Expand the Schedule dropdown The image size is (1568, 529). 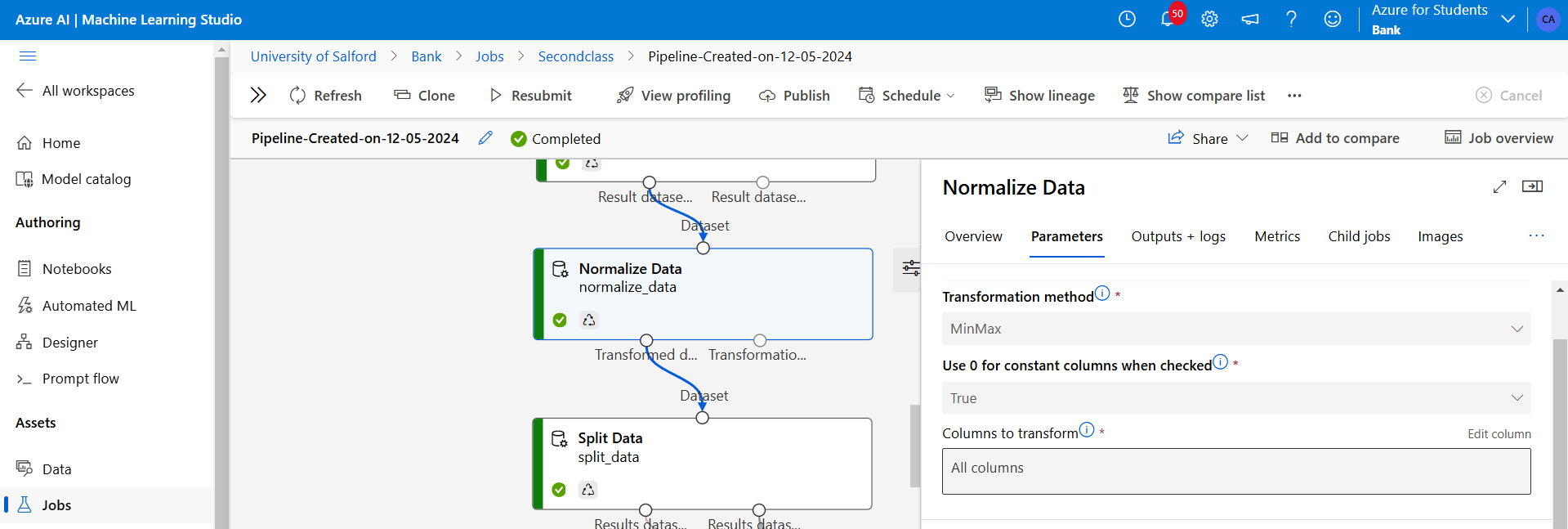(x=906, y=95)
